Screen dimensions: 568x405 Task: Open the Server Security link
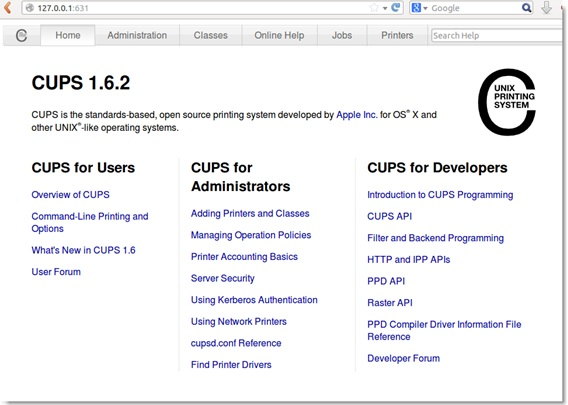click(223, 278)
